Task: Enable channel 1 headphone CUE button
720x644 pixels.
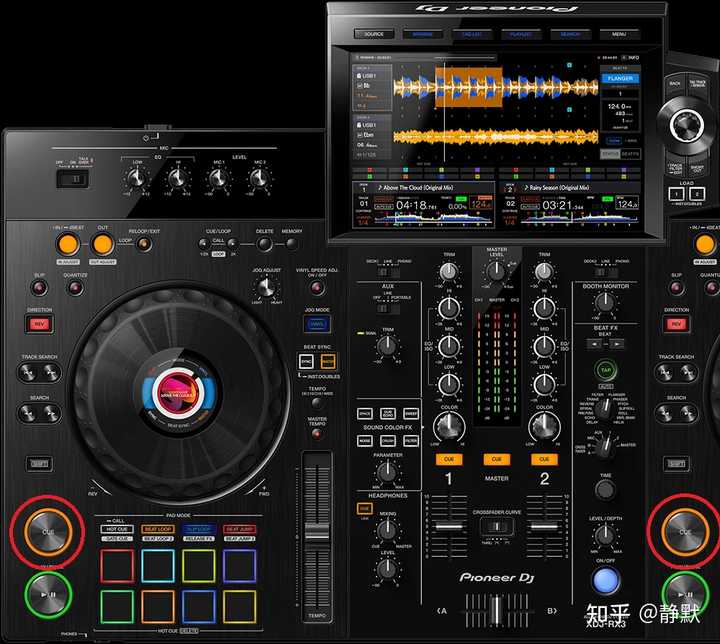Action: 449,459
